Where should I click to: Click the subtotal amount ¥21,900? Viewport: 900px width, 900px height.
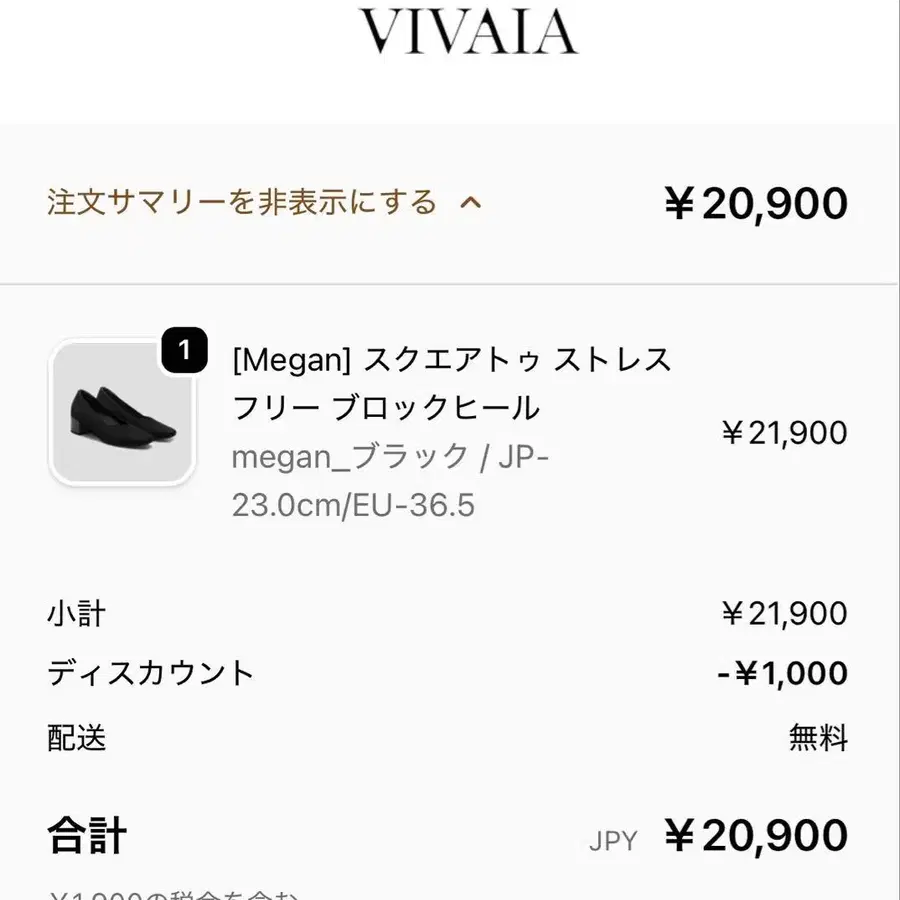coord(784,613)
